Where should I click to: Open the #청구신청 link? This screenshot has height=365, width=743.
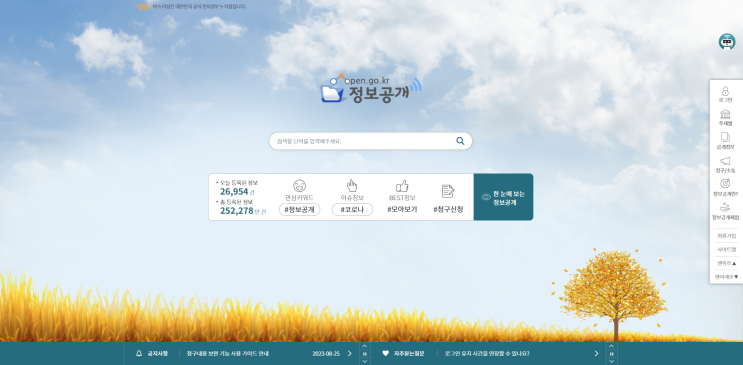point(448,210)
